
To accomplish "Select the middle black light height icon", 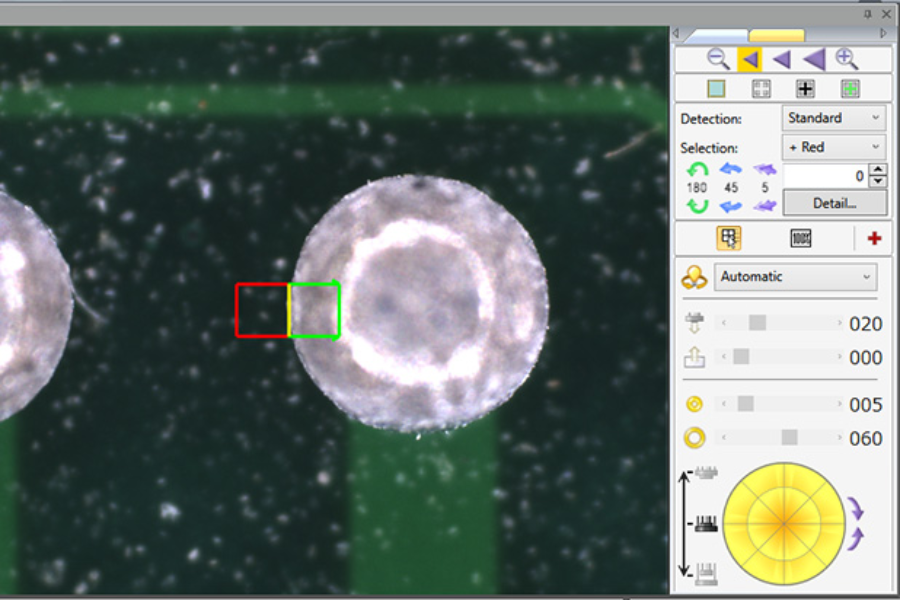I will coord(707,523).
